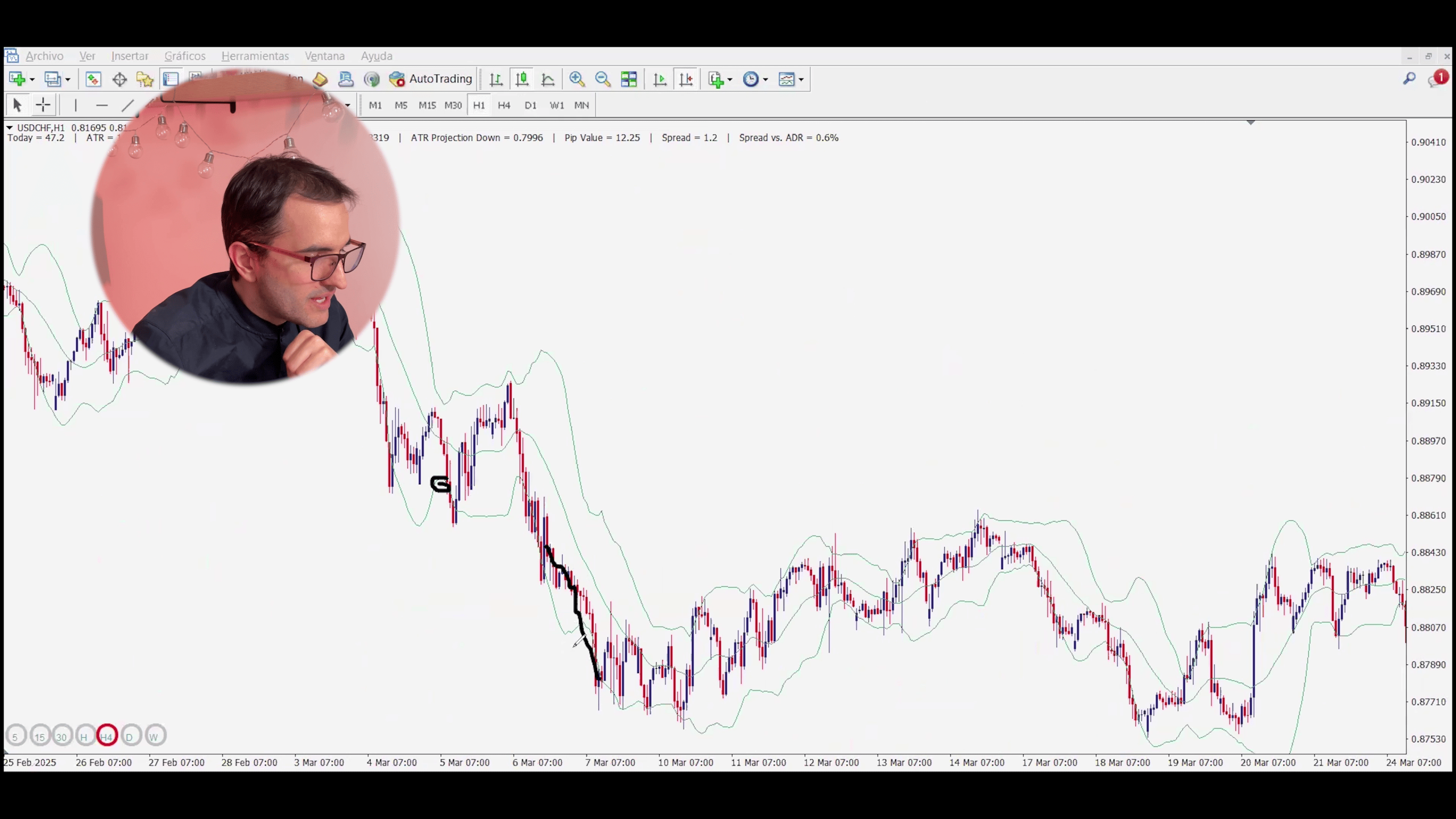The width and height of the screenshot is (1456, 819).
Task: Expand the Periodicity clock dropdown arrow
Action: click(x=766, y=80)
